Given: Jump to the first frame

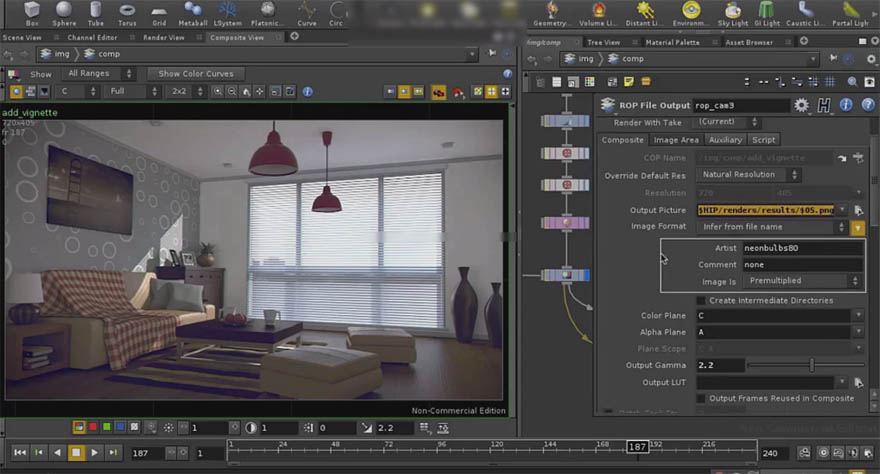Looking at the screenshot, I should click(20, 453).
